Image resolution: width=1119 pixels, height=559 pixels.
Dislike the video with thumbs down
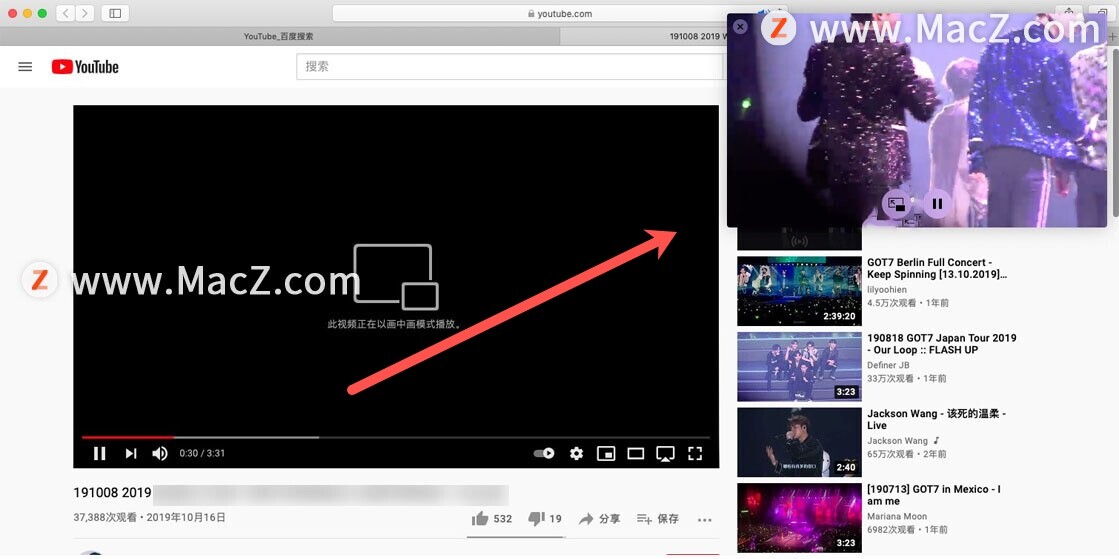545,519
